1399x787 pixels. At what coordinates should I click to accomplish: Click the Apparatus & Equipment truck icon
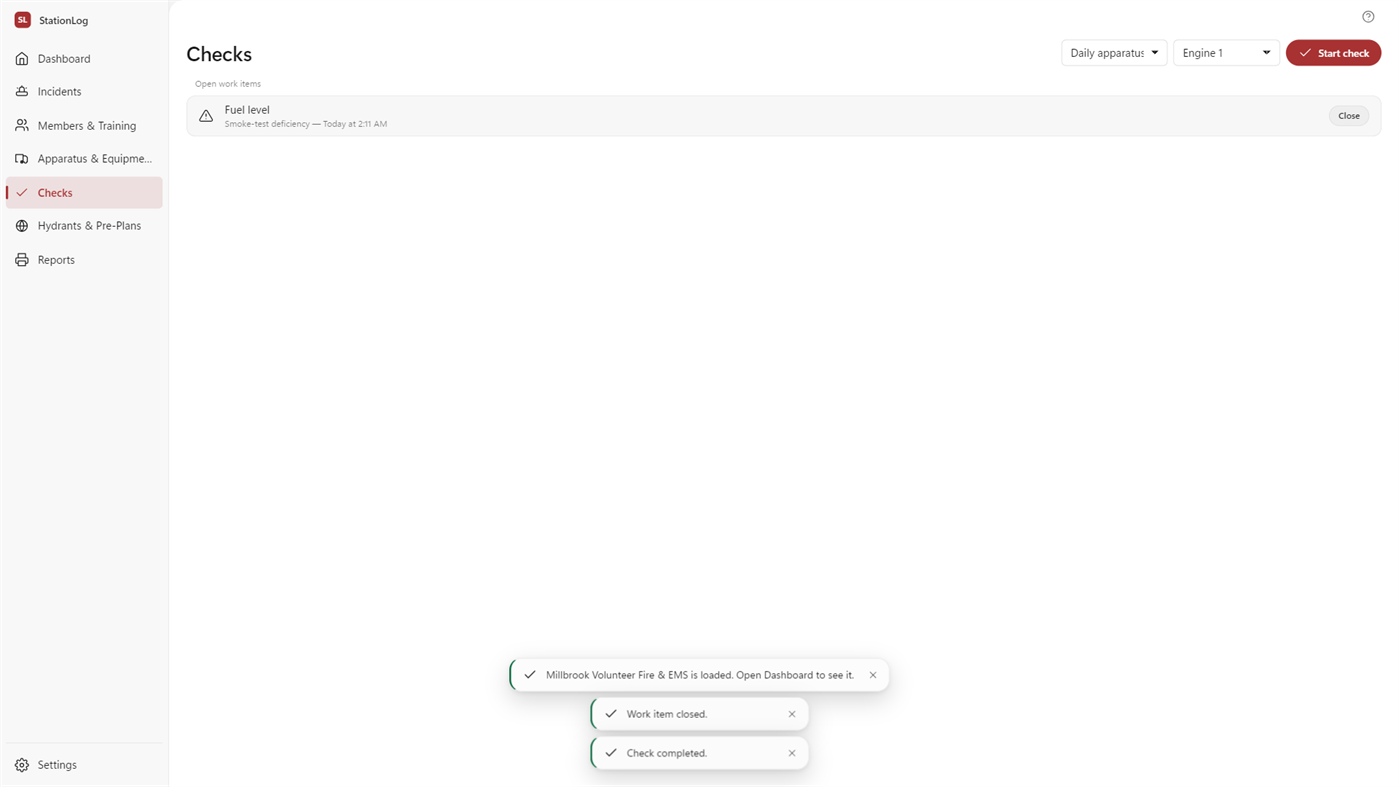(x=22, y=159)
